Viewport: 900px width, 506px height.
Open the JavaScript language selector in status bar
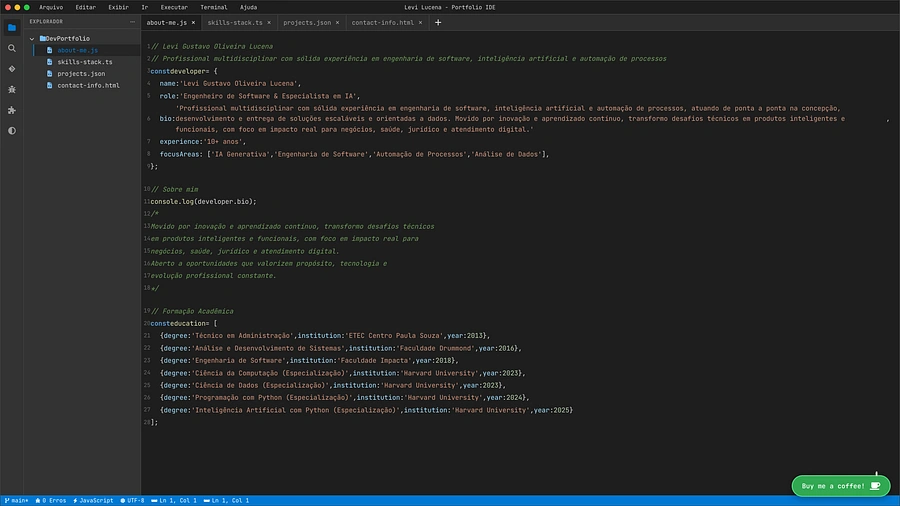95,500
